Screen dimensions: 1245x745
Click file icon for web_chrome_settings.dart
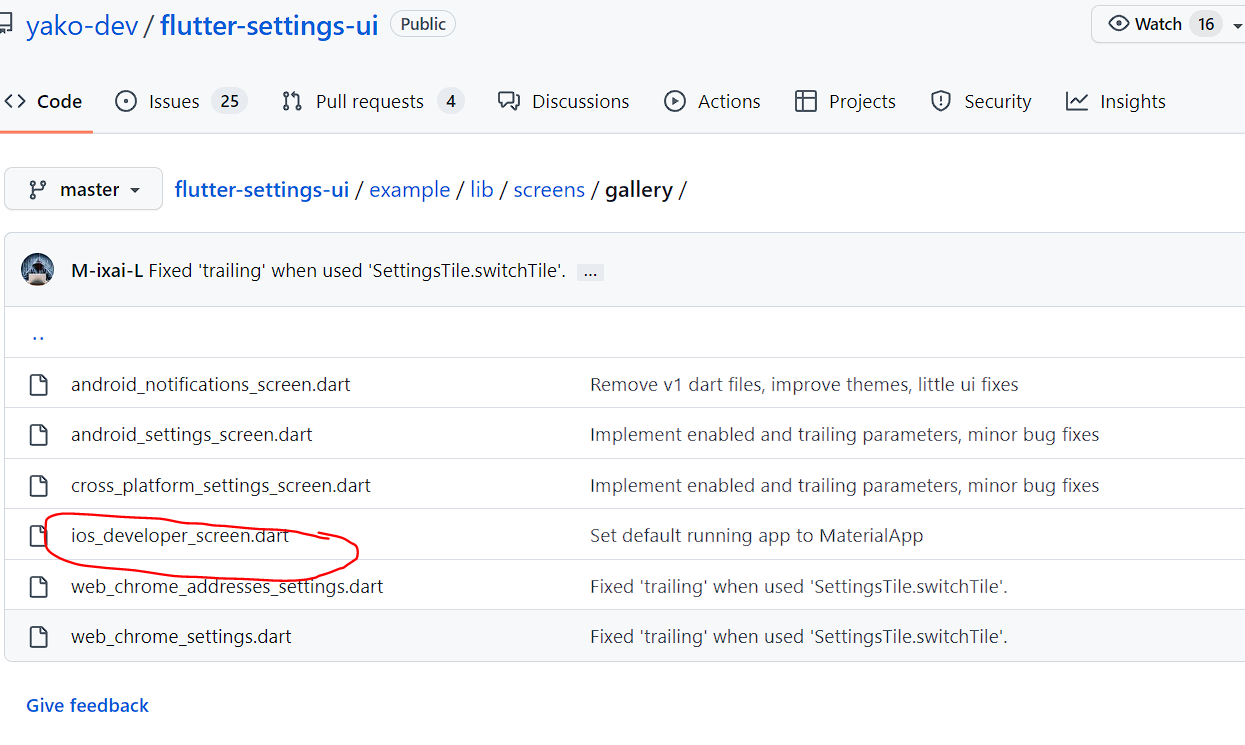(38, 636)
